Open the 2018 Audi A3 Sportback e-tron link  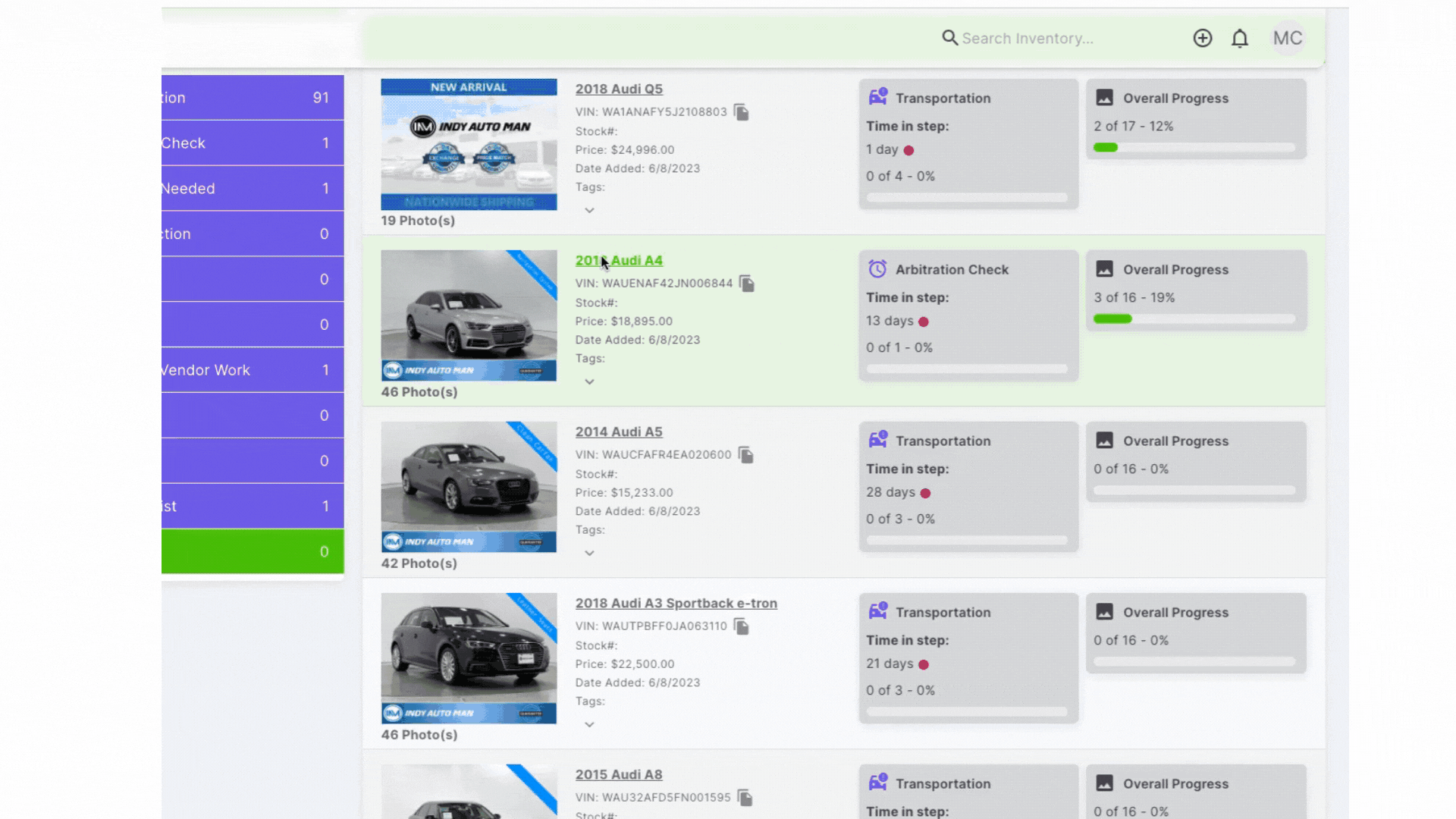click(676, 603)
